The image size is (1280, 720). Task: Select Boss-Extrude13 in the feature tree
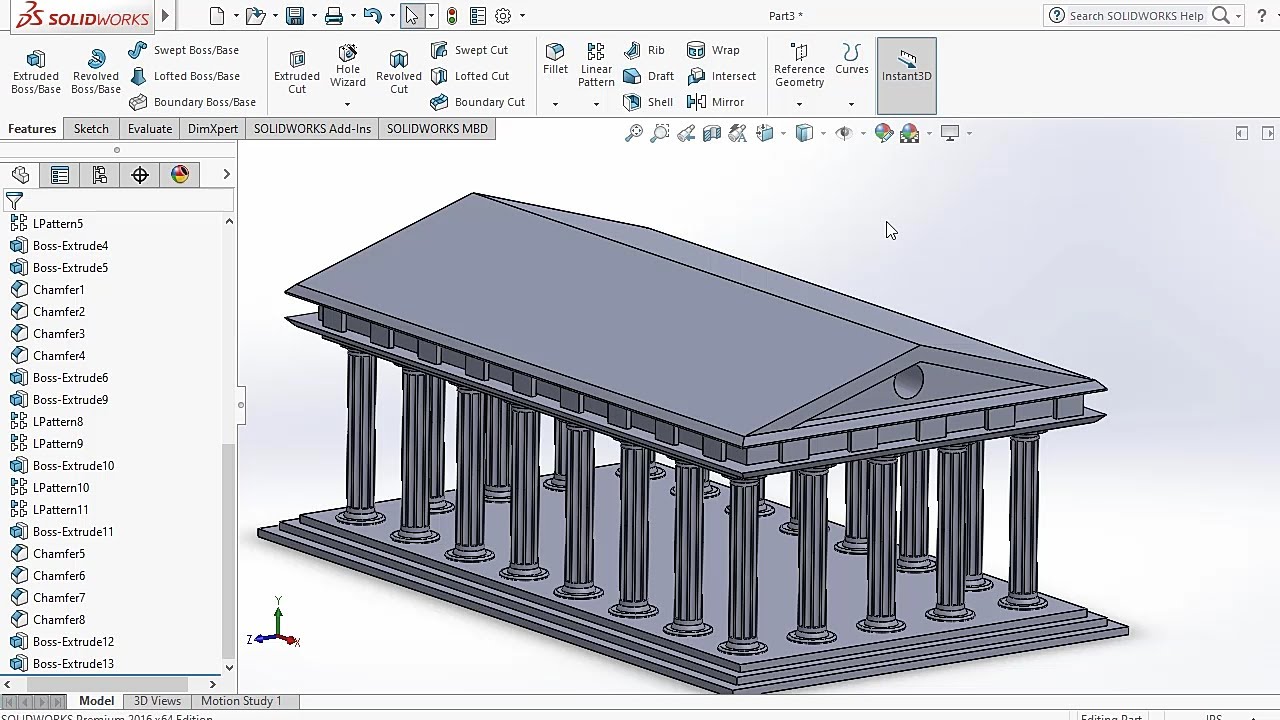73,664
